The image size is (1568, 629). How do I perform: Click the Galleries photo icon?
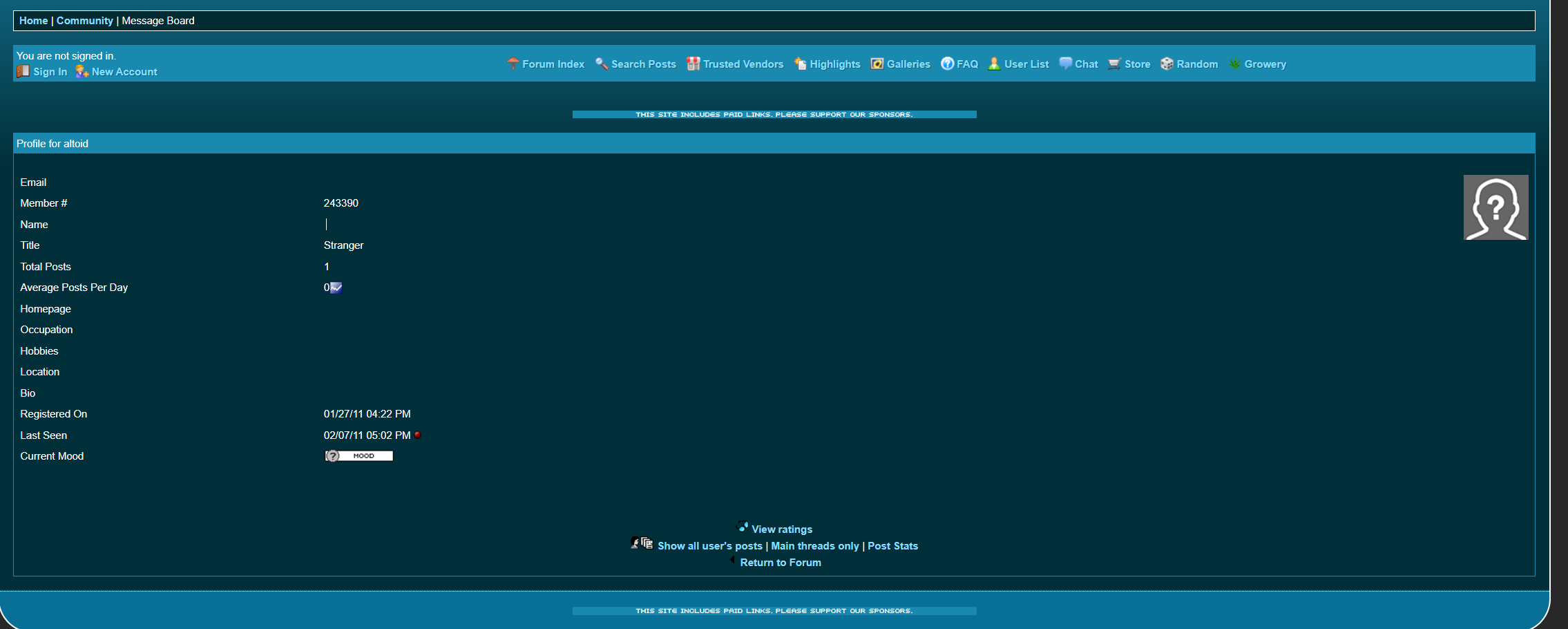877,64
